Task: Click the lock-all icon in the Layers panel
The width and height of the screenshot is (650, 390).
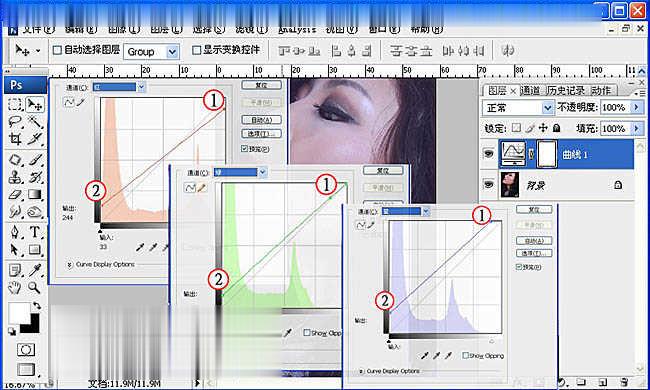Action: click(x=557, y=128)
